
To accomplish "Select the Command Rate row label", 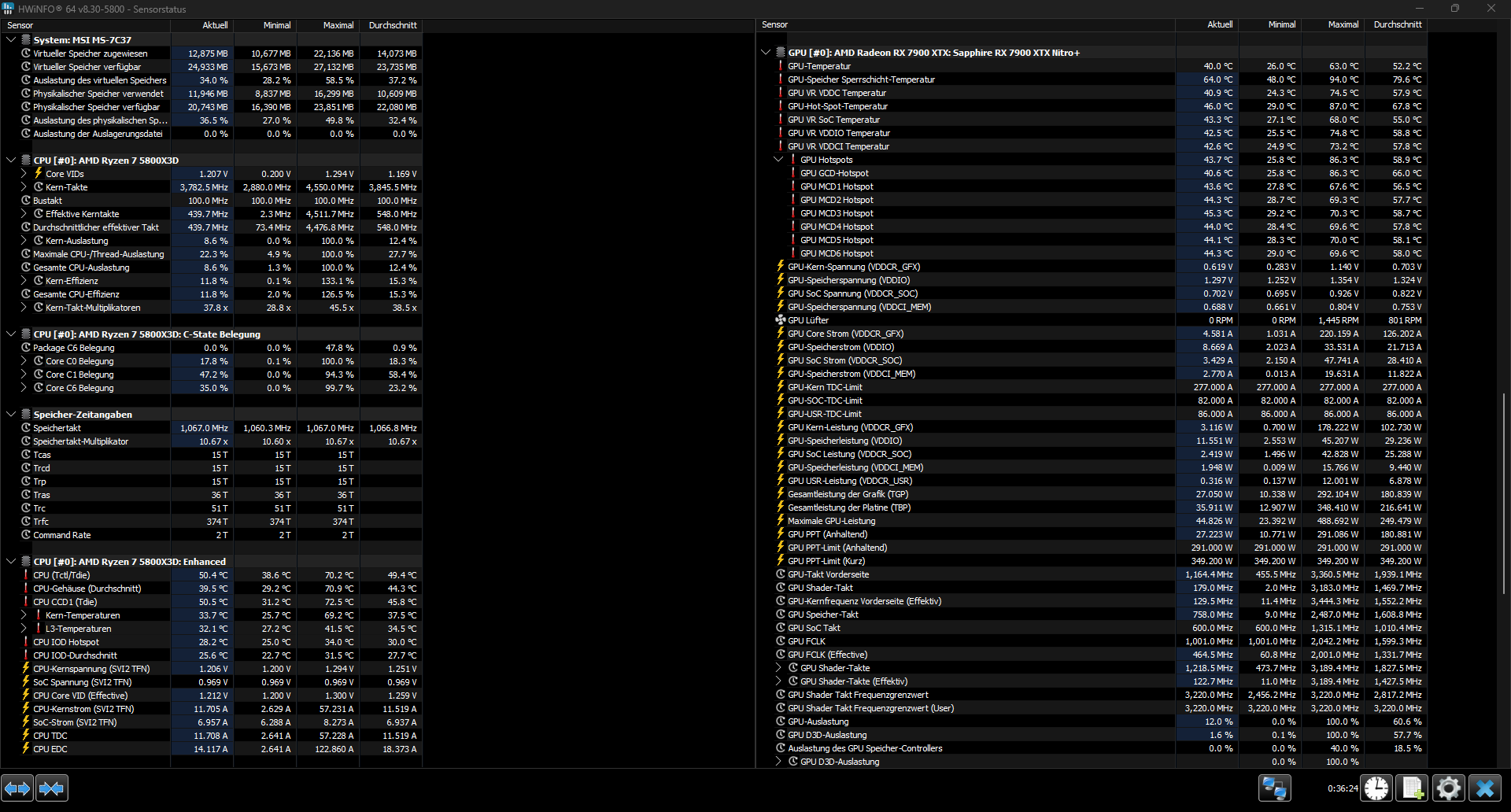I will pos(62,535).
